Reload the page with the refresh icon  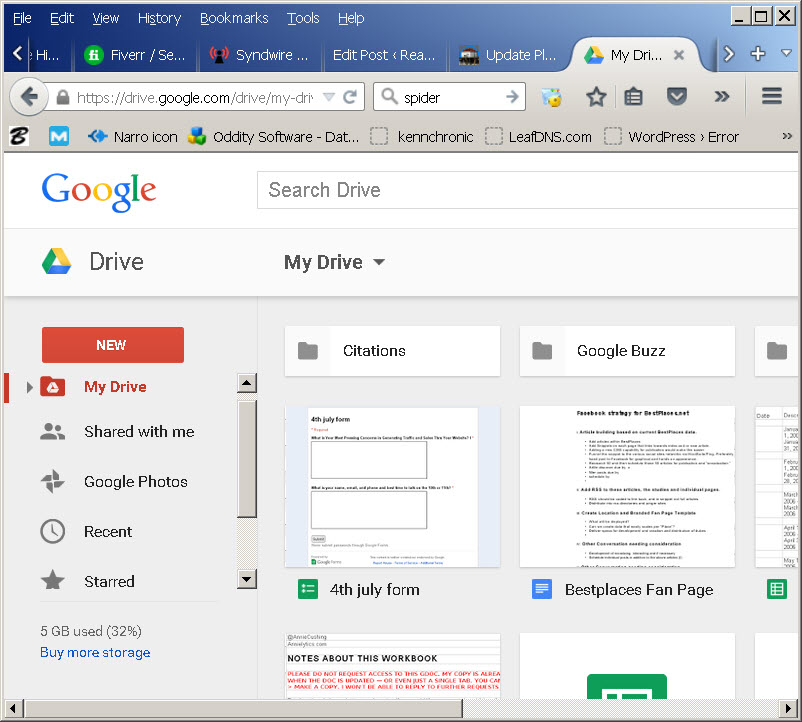(350, 97)
